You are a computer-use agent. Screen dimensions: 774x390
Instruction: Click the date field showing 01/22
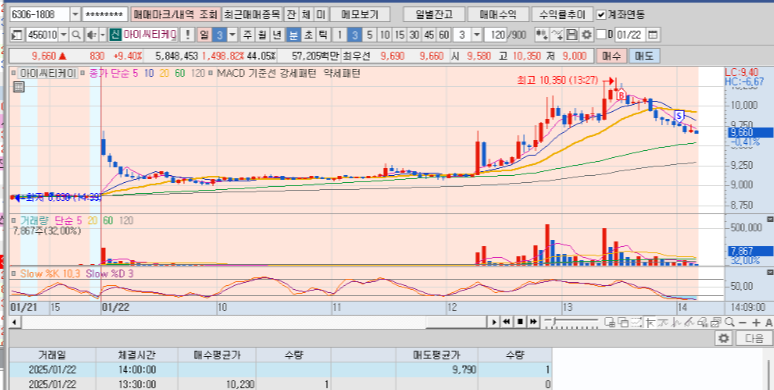point(630,35)
